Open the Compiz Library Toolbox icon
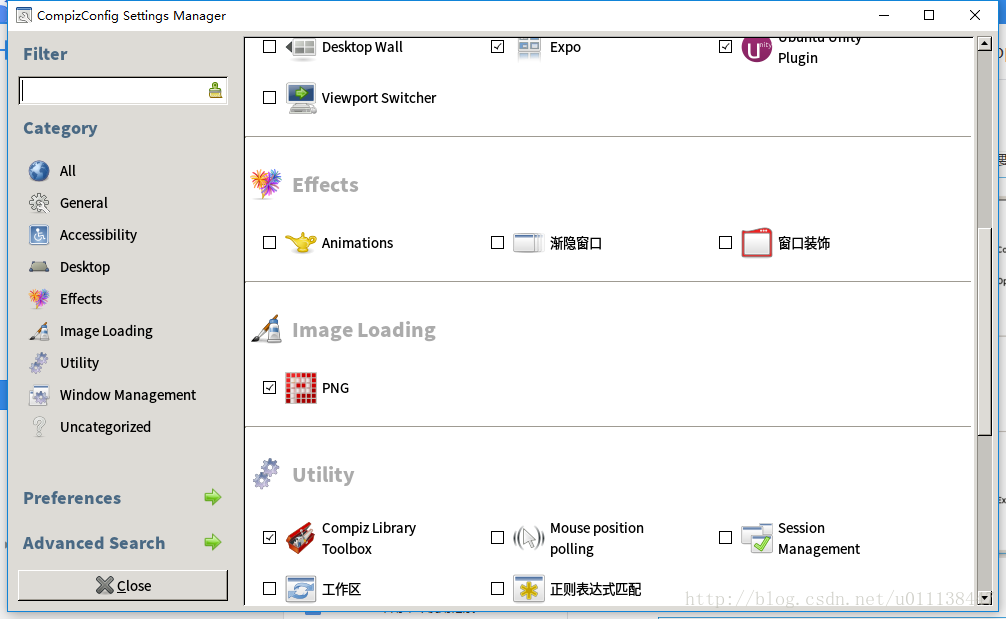The image size is (1006, 619). pyautogui.click(x=301, y=538)
